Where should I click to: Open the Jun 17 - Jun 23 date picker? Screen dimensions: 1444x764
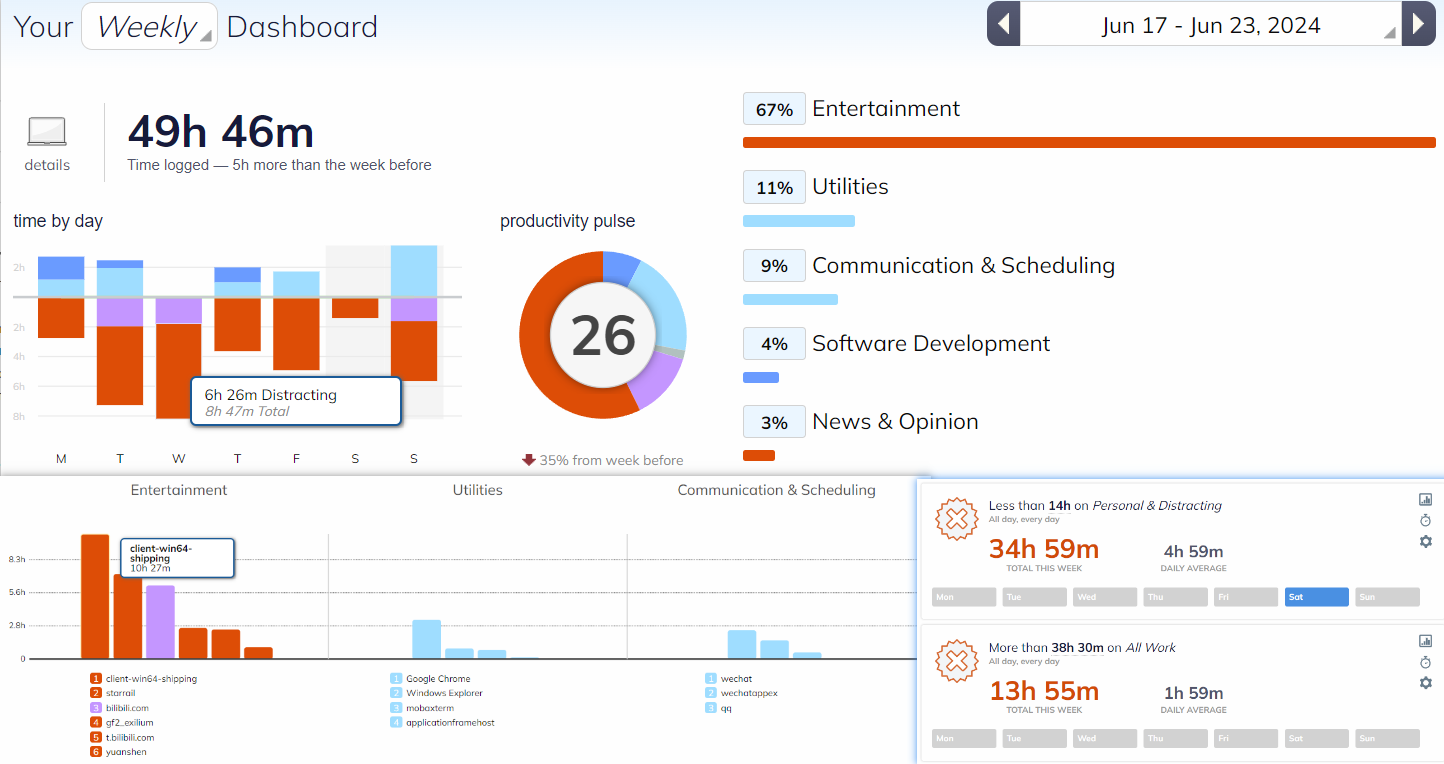pos(1210,25)
